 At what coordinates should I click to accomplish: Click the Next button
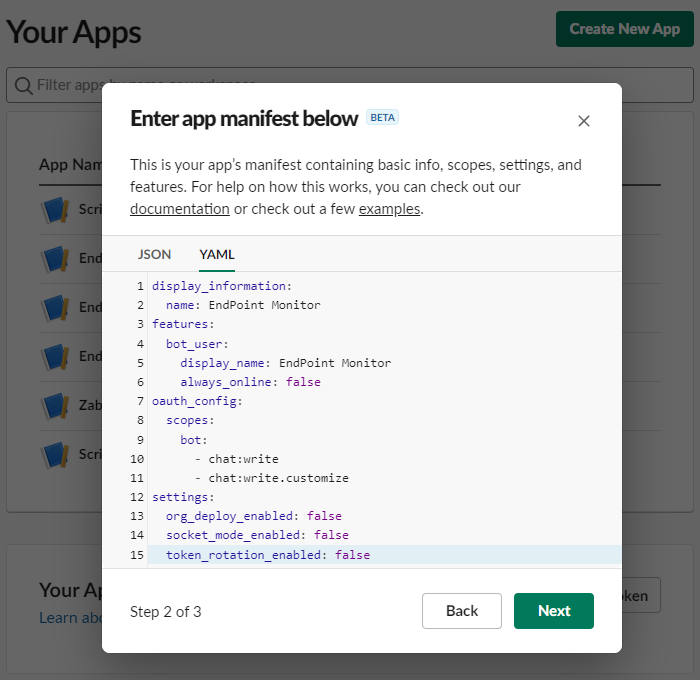[x=554, y=610]
